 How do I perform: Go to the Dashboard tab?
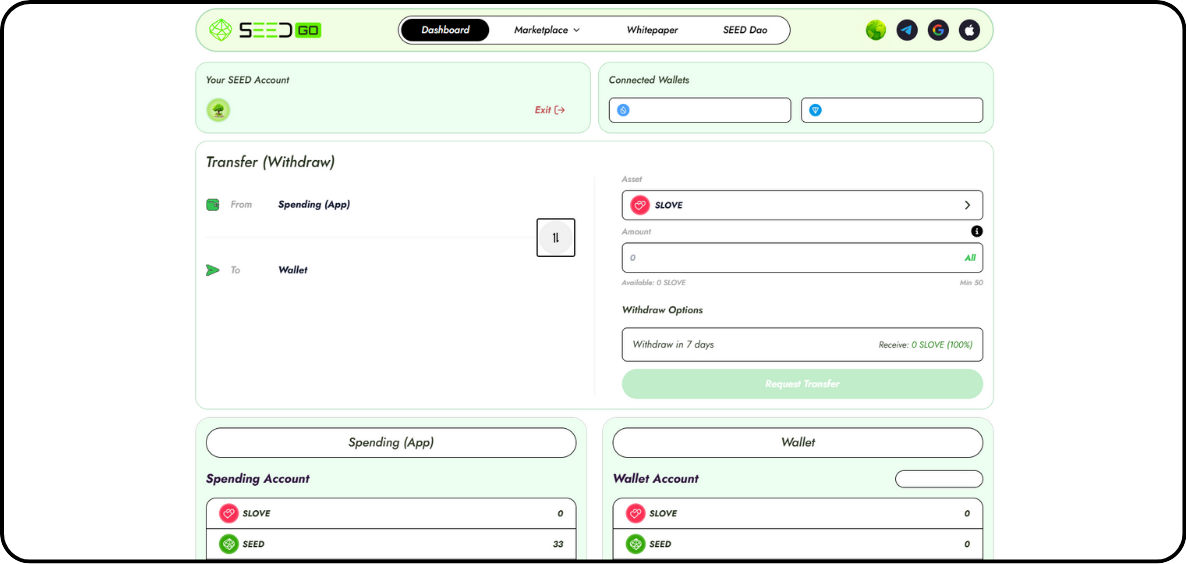(445, 30)
